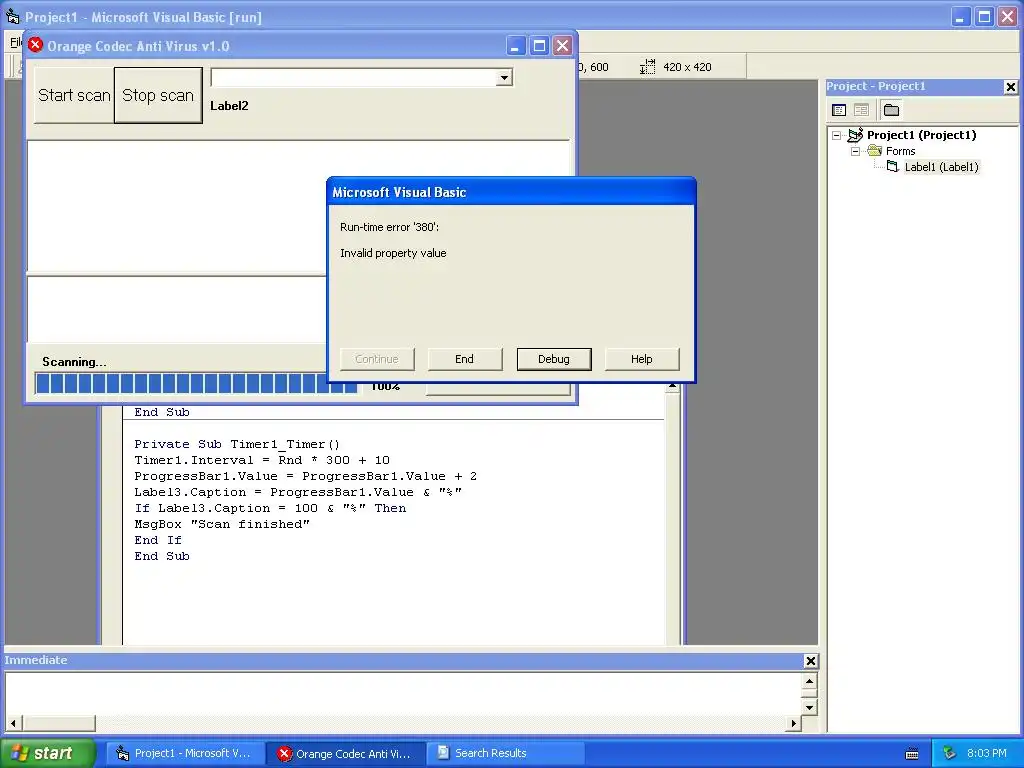Image resolution: width=1024 pixels, height=768 pixels.
Task: Select Project1 (Project1) in project tree
Action: (921, 135)
